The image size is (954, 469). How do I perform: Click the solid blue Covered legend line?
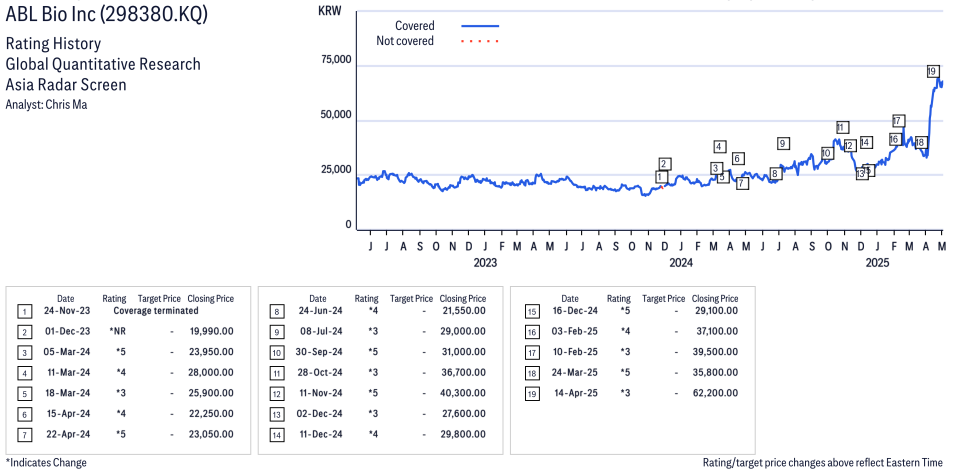pyautogui.click(x=480, y=26)
